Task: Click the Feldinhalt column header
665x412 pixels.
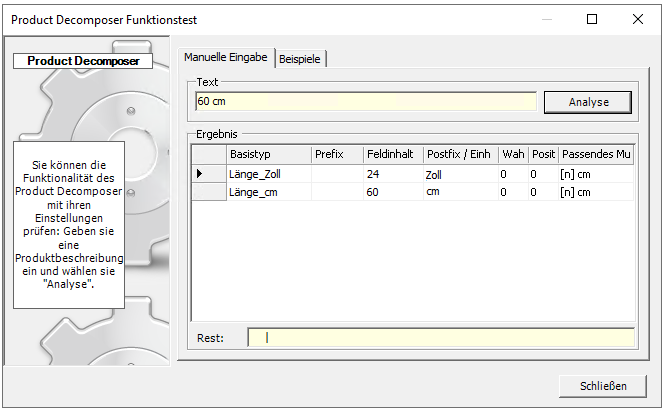Action: (x=394, y=154)
